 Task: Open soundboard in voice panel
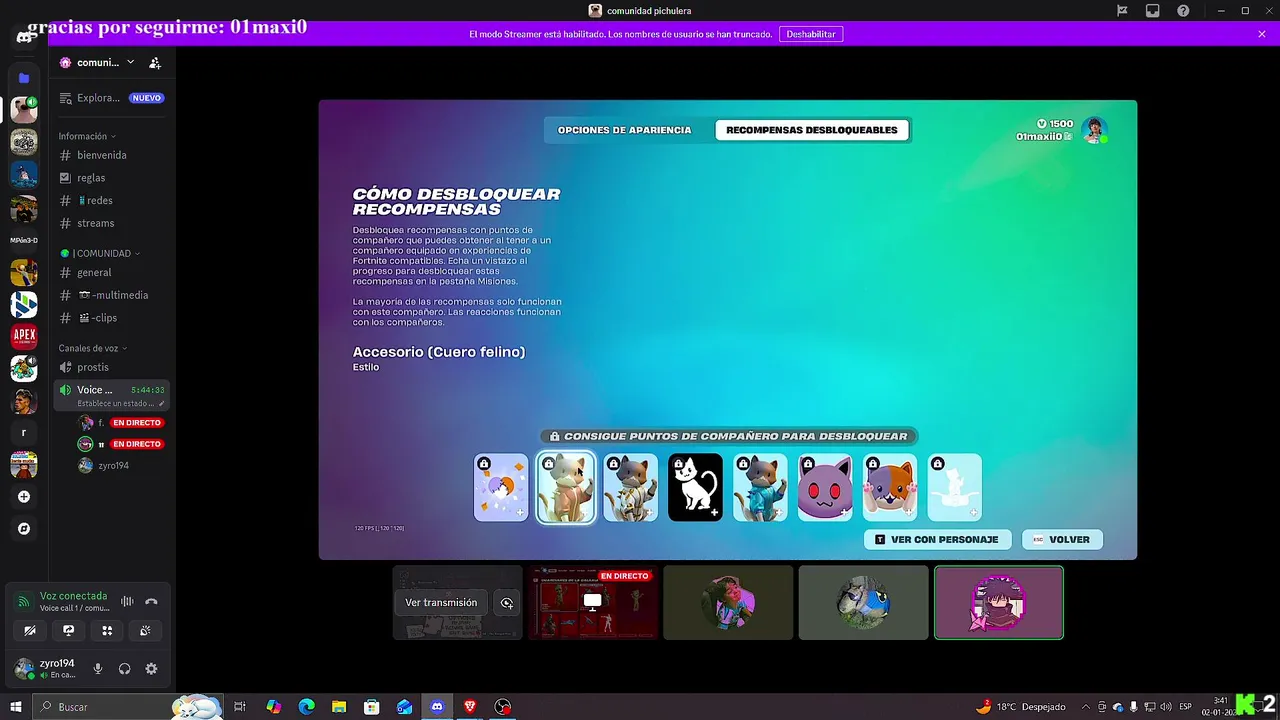pyautogui.click(x=145, y=630)
